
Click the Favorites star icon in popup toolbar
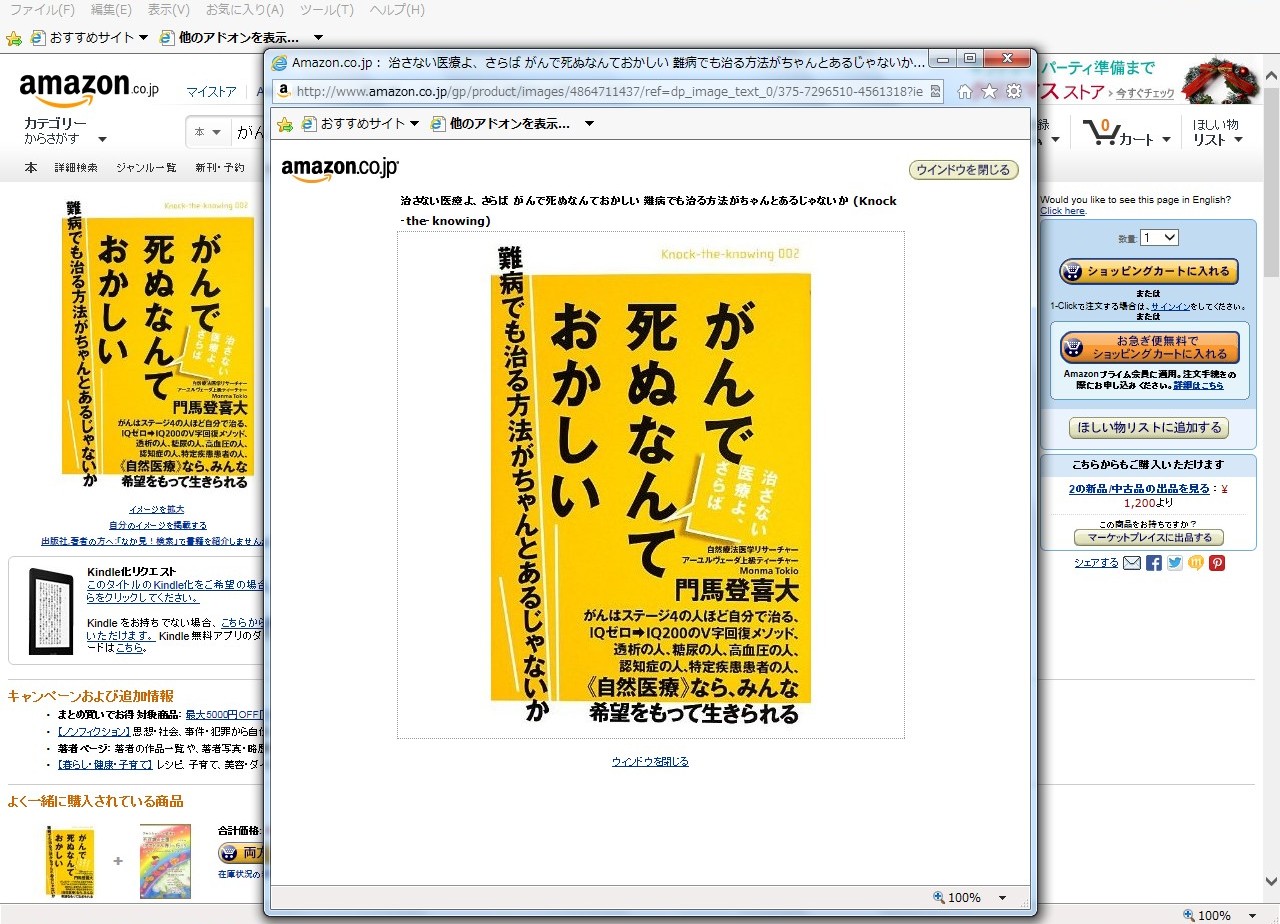[x=989, y=91]
